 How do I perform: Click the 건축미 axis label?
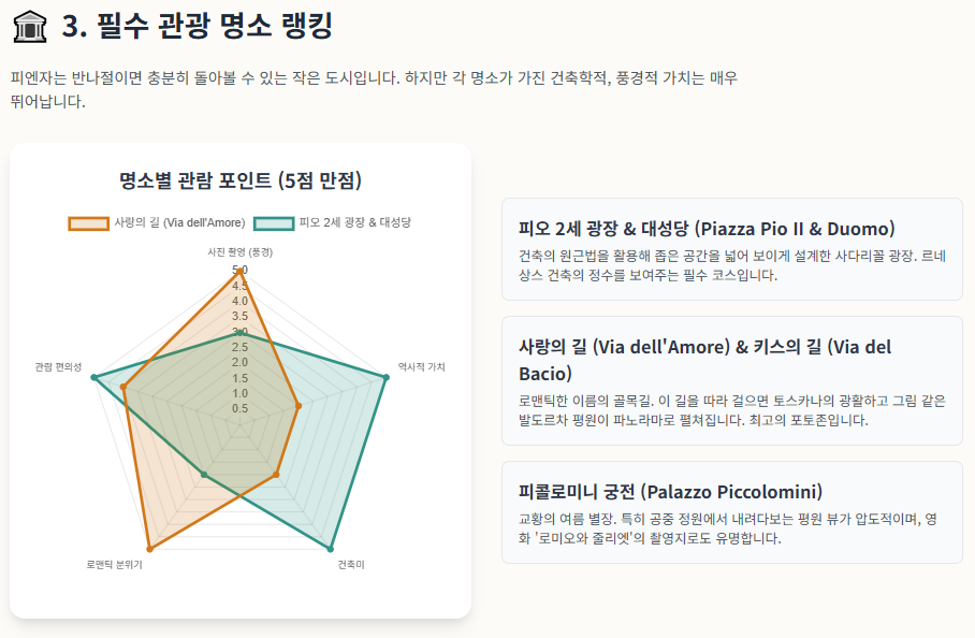(351, 565)
